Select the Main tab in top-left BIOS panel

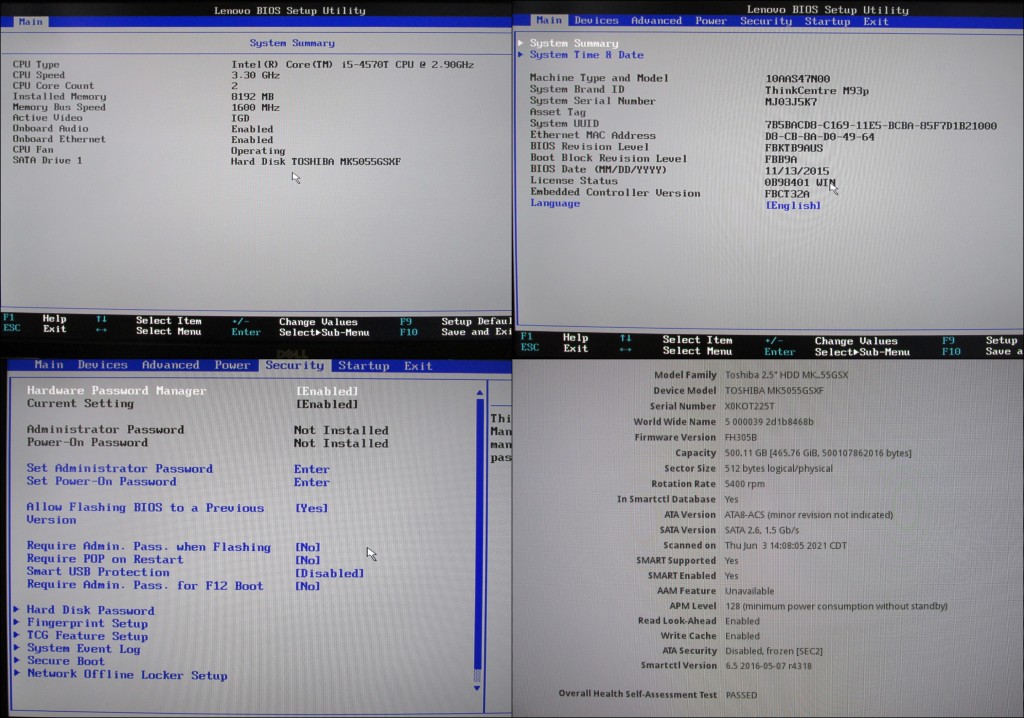[x=31, y=22]
